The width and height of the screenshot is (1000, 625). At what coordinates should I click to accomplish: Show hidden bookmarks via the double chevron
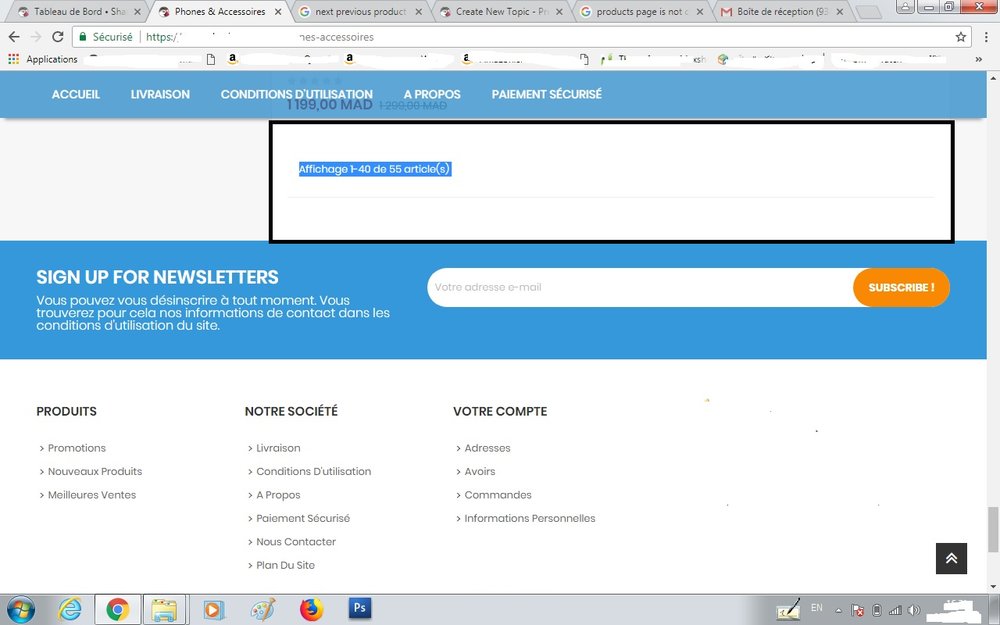coord(978,59)
